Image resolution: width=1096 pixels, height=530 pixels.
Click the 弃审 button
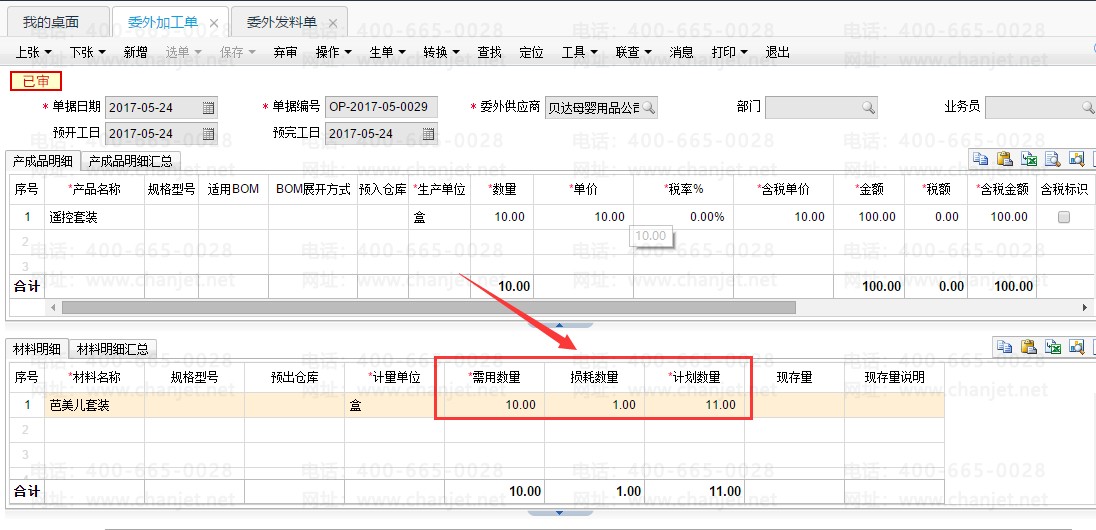tap(285, 52)
